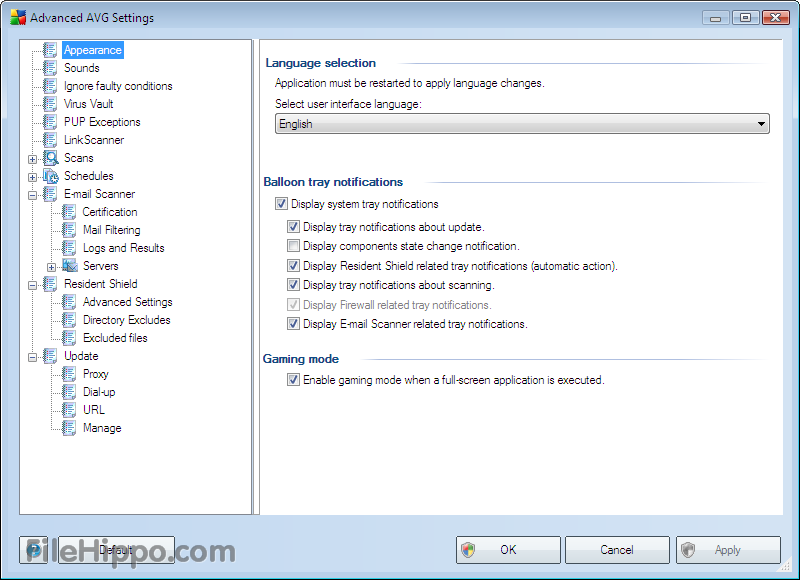Viewport: 800px width, 580px height.
Task: Click the Mail Filtering page icon
Action: click(x=69, y=230)
